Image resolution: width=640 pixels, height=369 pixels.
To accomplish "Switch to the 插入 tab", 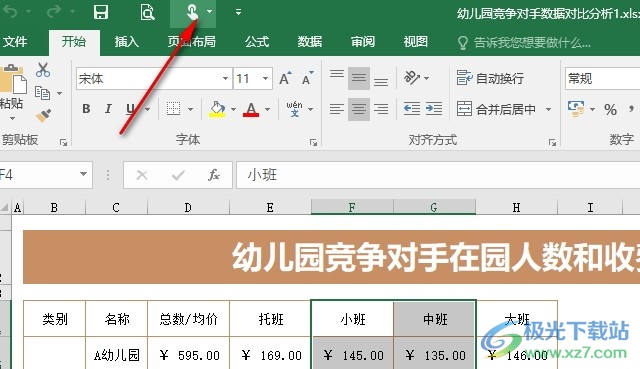I will click(127, 42).
